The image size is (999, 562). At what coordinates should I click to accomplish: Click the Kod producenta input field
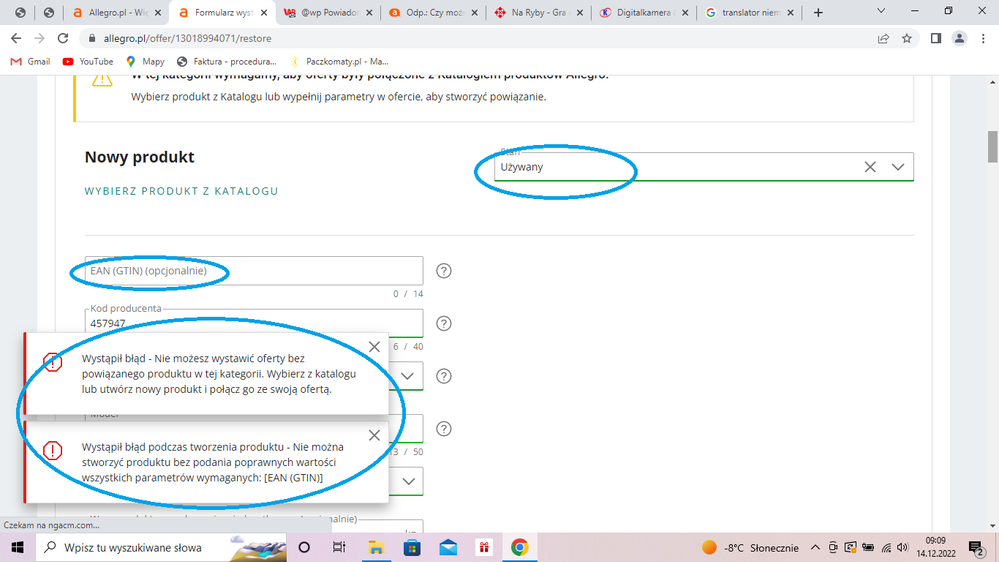point(254,323)
